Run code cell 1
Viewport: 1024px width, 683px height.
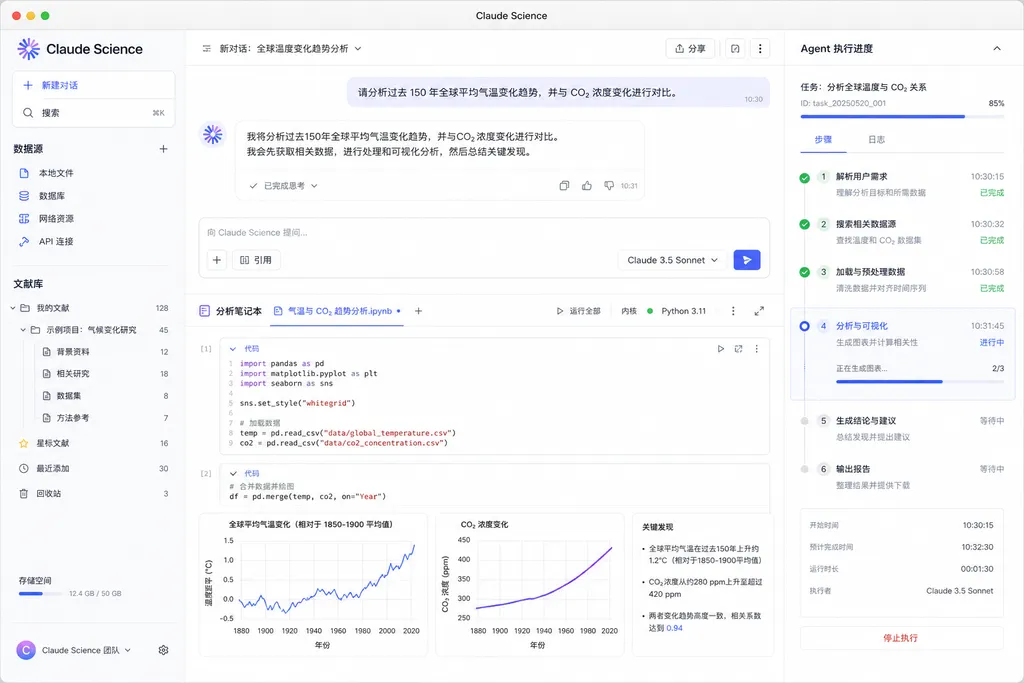pos(720,349)
